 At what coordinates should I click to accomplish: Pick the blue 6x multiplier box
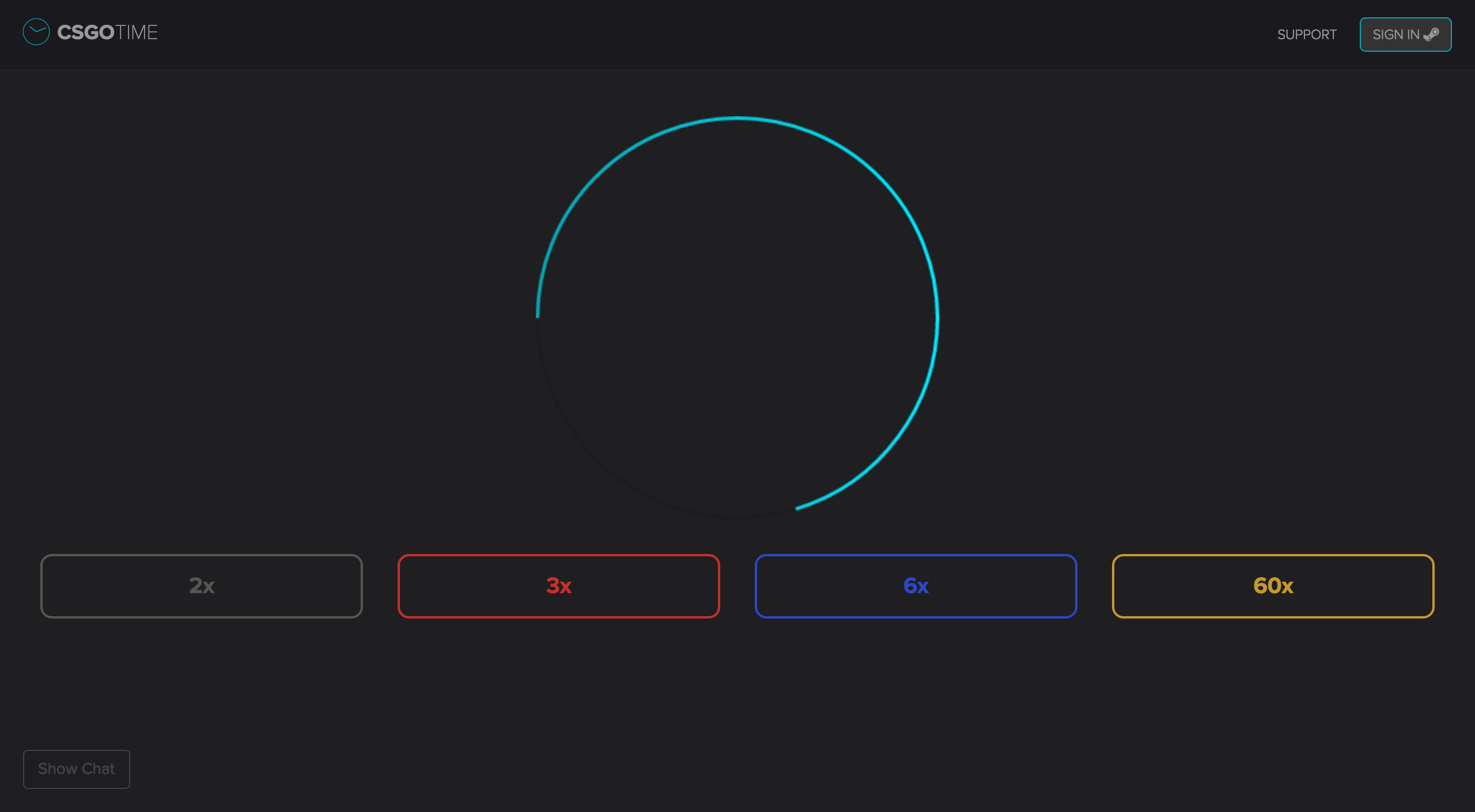tap(916, 586)
